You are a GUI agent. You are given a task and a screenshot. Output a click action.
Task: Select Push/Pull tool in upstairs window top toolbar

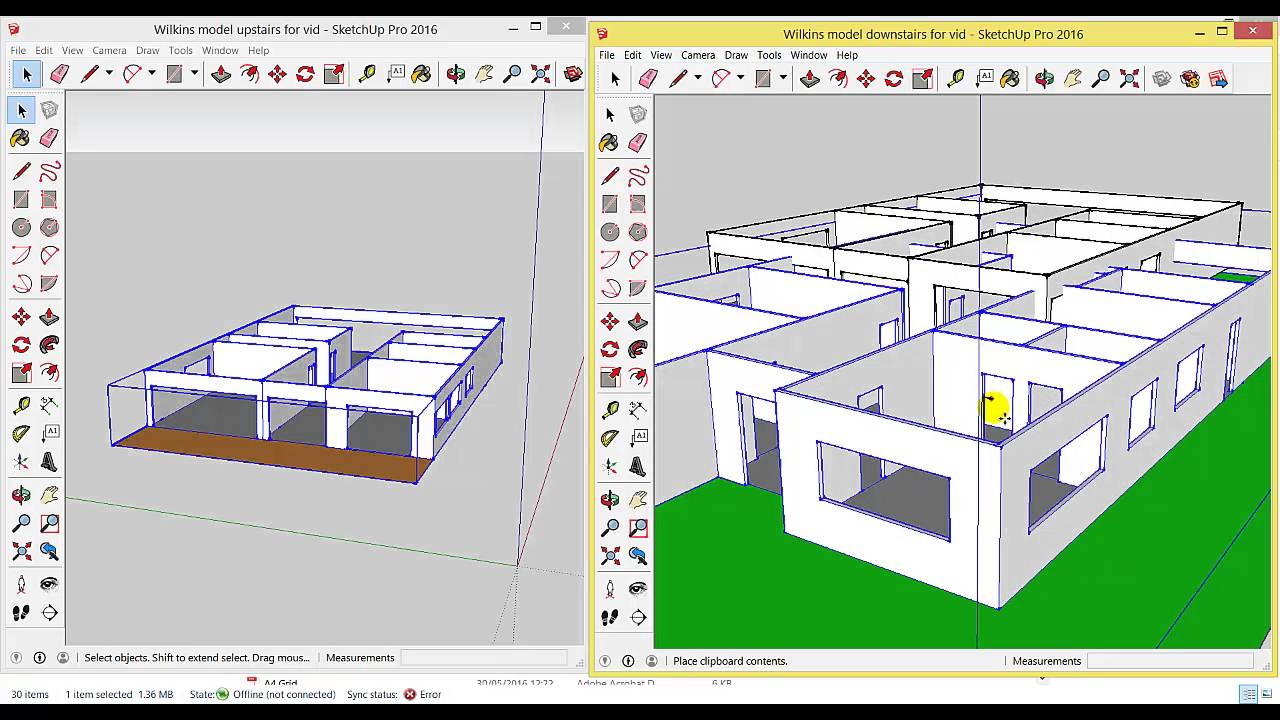(221, 74)
